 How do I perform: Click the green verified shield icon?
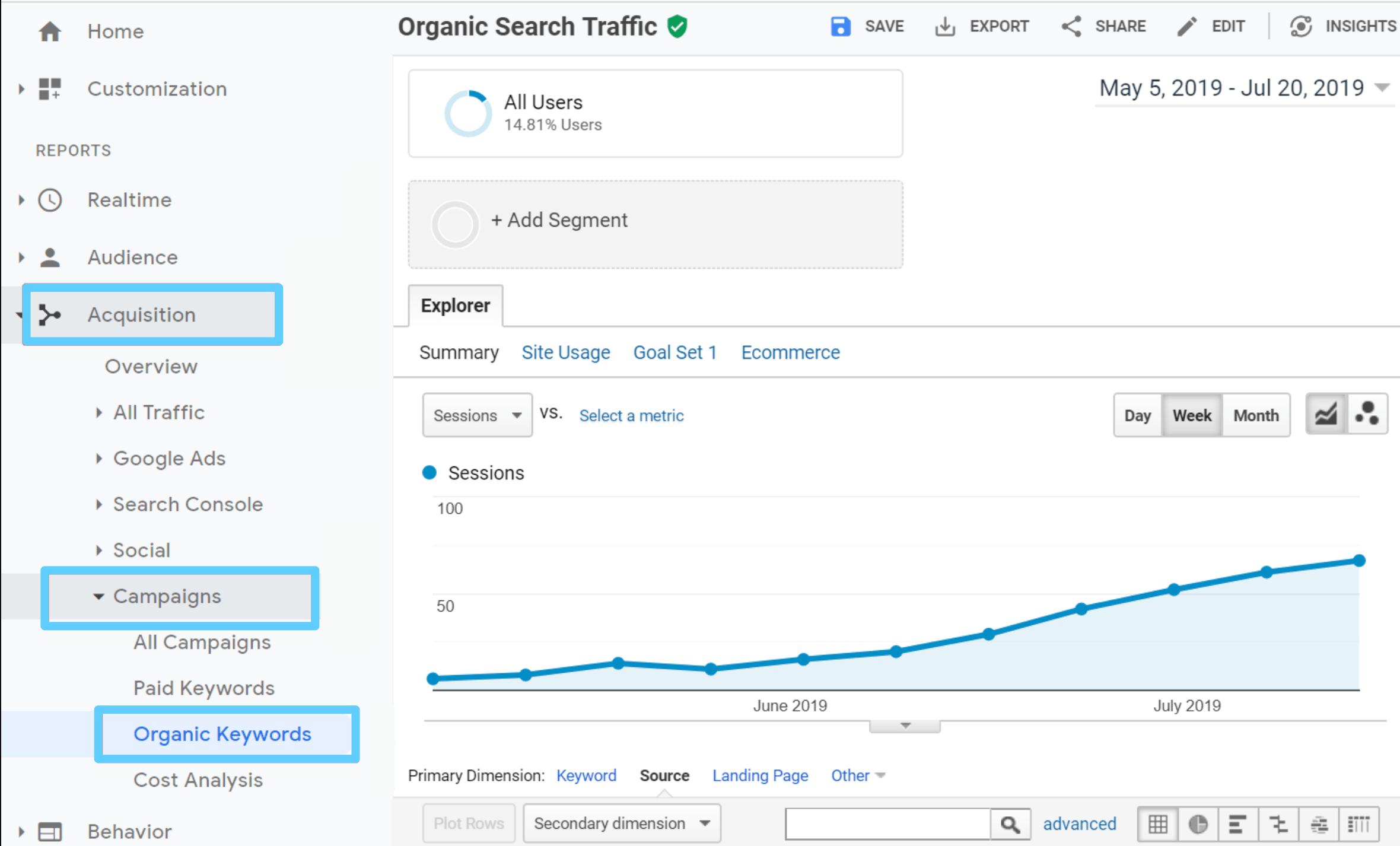pyautogui.click(x=677, y=27)
